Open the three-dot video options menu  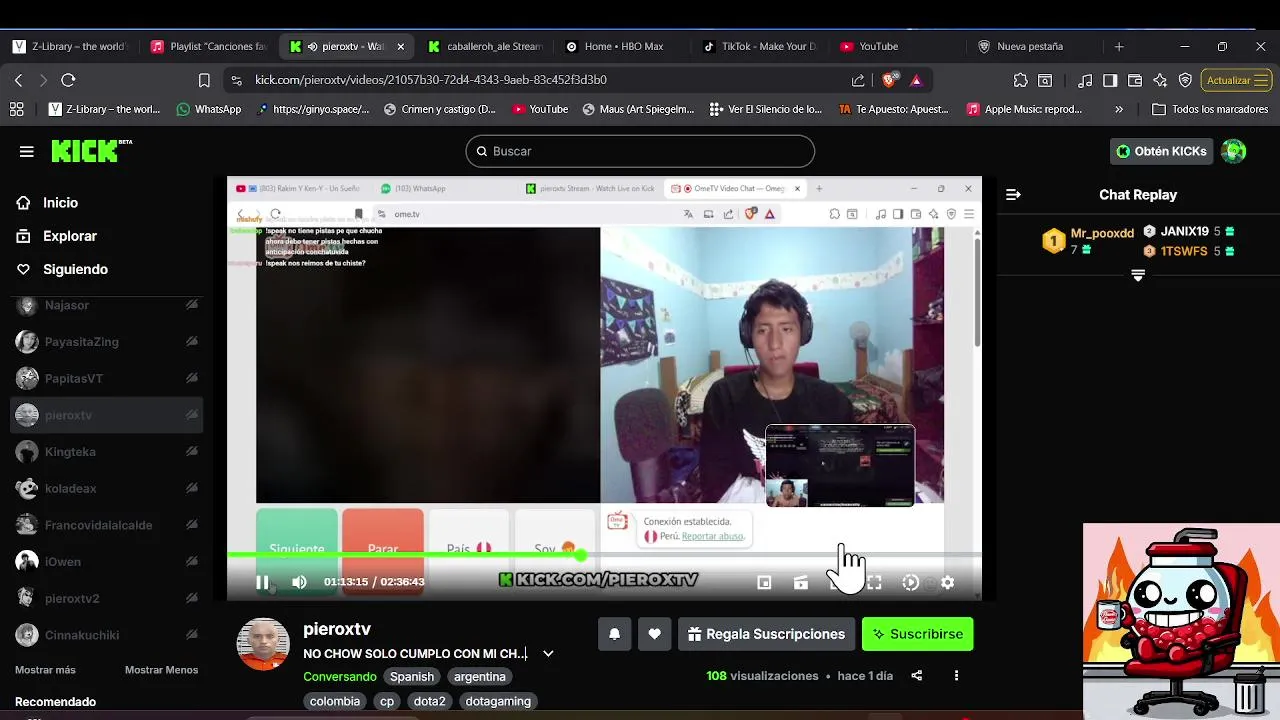coord(956,676)
